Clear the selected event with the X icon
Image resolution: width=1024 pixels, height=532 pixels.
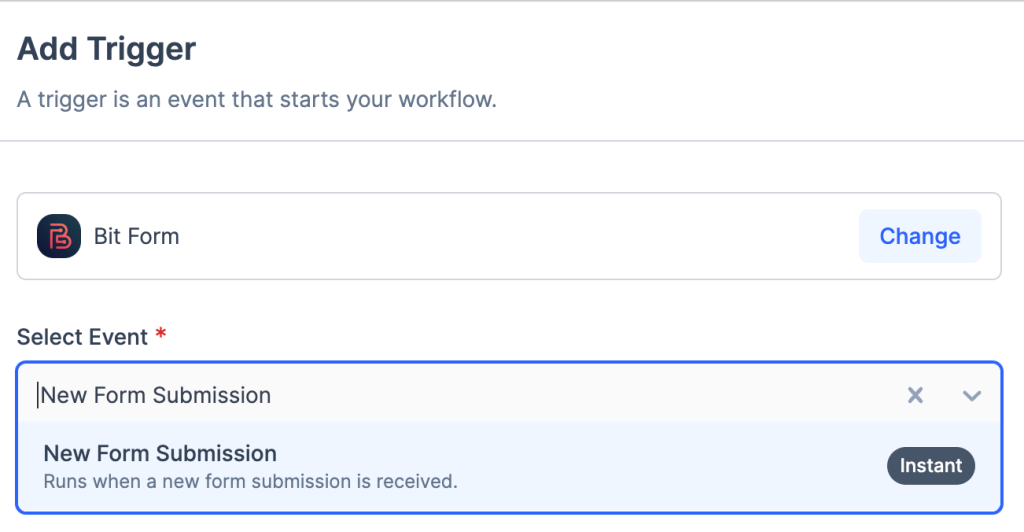coord(914,395)
